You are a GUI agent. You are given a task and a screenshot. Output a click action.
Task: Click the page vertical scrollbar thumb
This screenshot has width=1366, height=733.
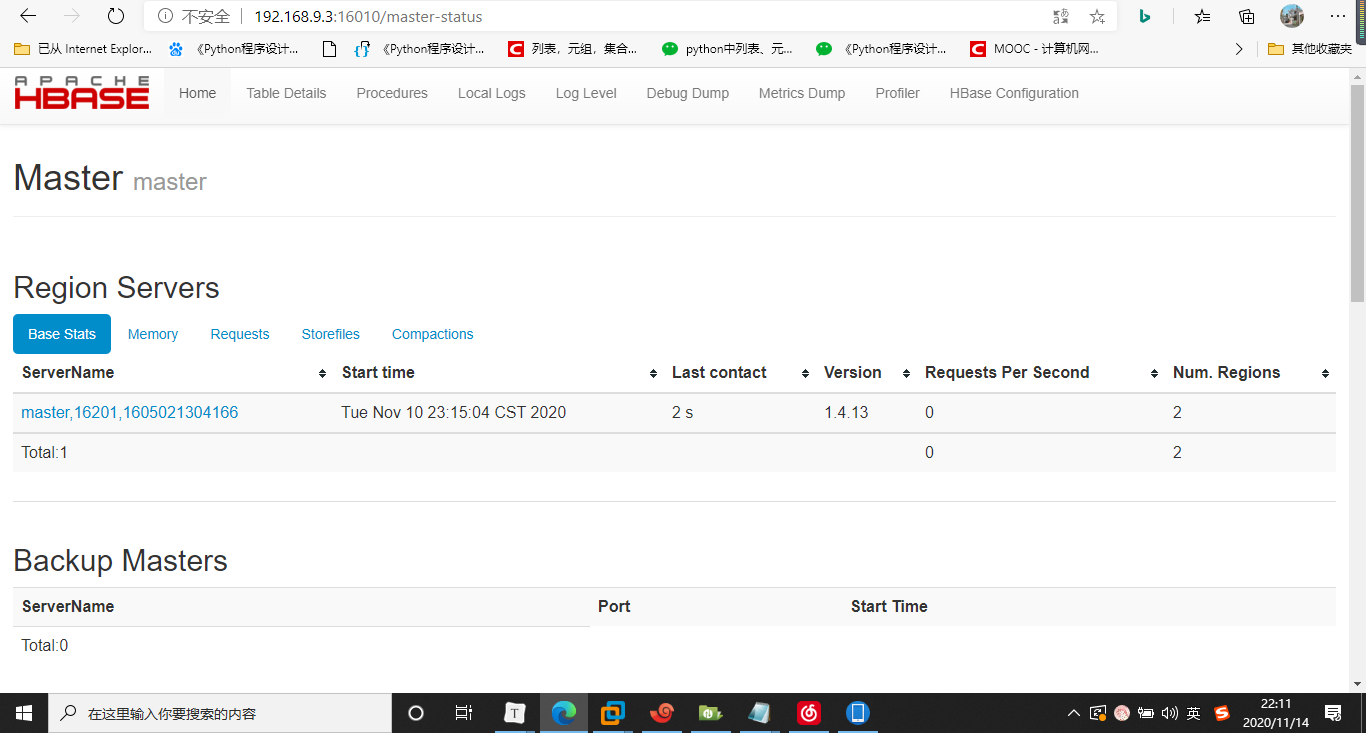(1357, 191)
